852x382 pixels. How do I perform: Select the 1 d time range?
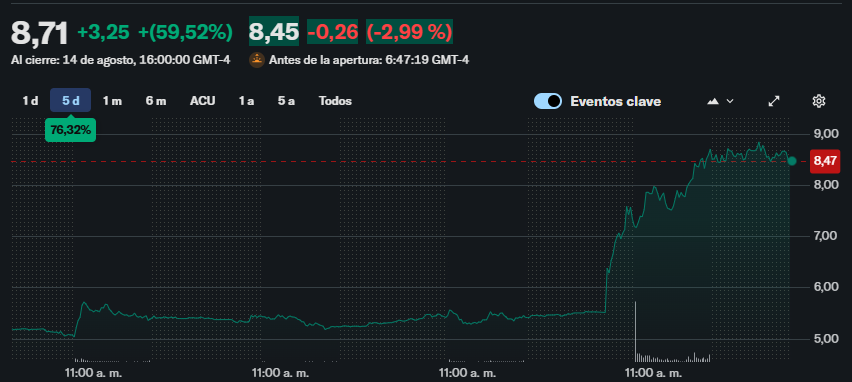click(30, 101)
